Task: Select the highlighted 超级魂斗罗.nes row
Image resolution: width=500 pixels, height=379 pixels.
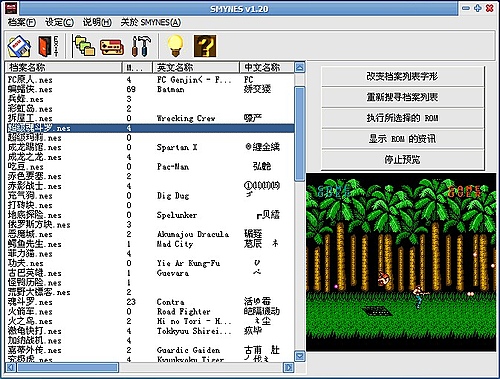Action: 150,128
